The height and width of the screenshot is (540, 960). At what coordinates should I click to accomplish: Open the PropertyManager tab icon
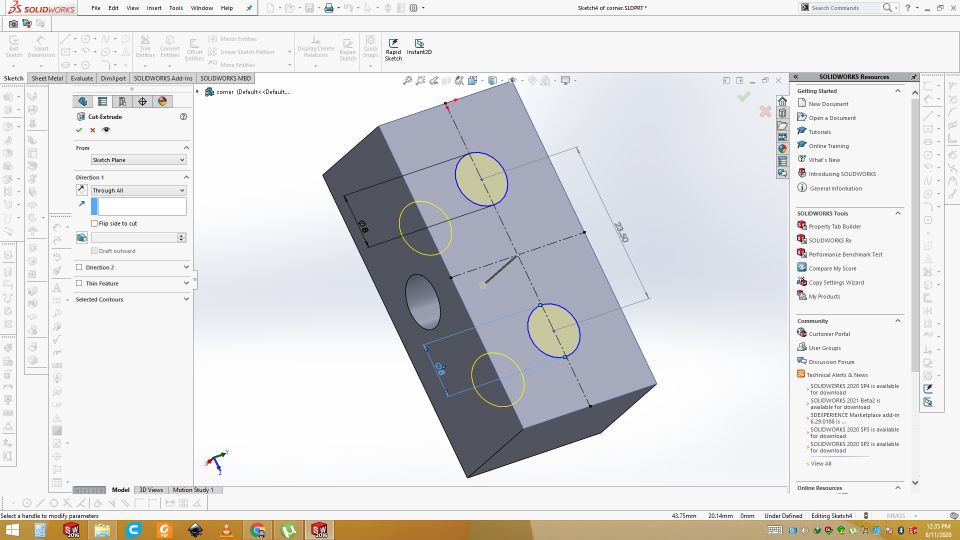click(x=102, y=102)
